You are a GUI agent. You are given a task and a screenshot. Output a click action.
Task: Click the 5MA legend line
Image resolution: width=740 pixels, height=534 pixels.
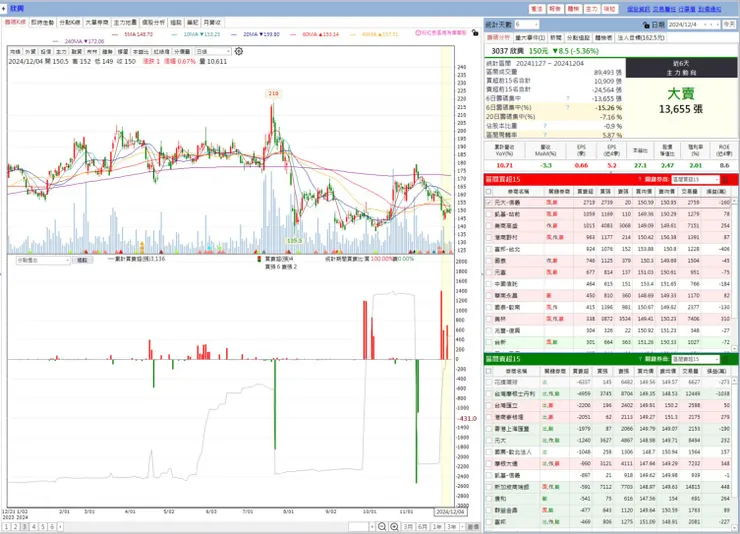tap(132, 34)
